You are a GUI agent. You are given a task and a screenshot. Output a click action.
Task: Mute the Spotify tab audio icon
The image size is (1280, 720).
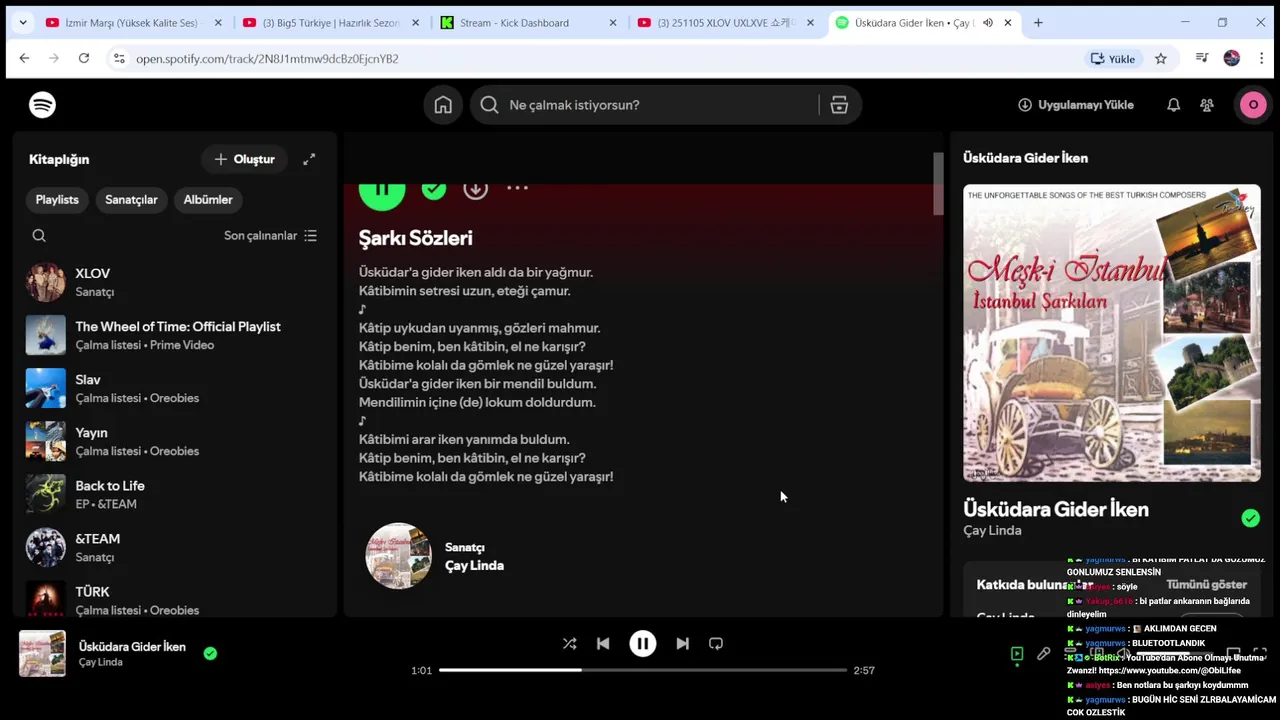(988, 22)
